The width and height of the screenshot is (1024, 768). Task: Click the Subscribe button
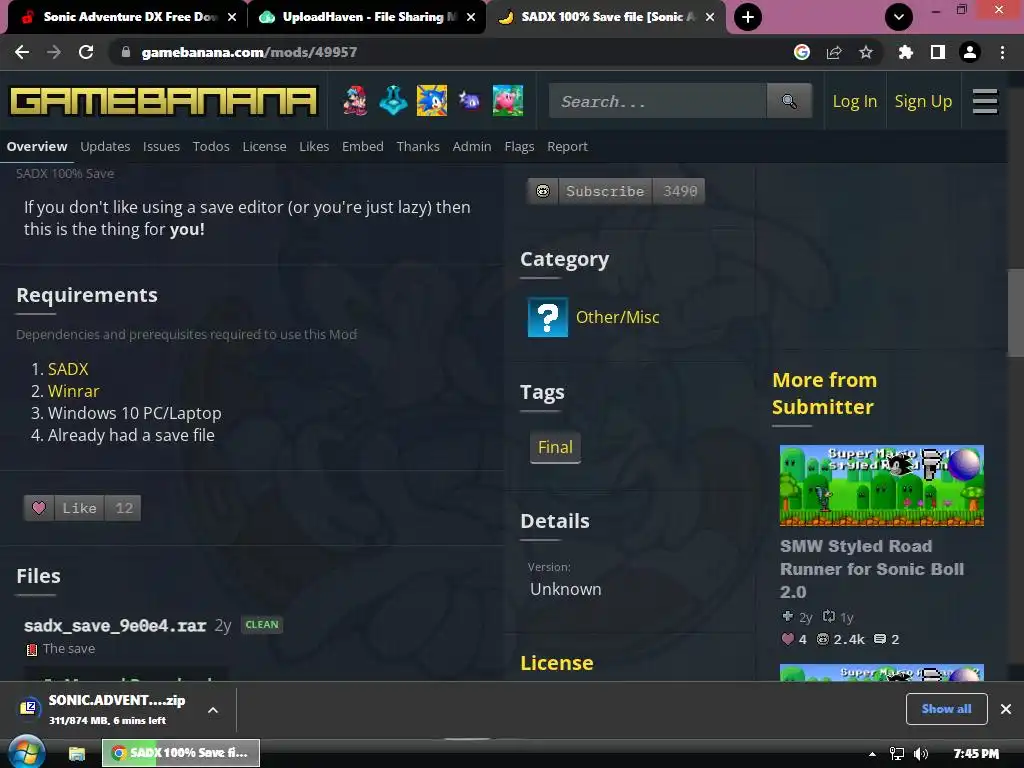605,191
